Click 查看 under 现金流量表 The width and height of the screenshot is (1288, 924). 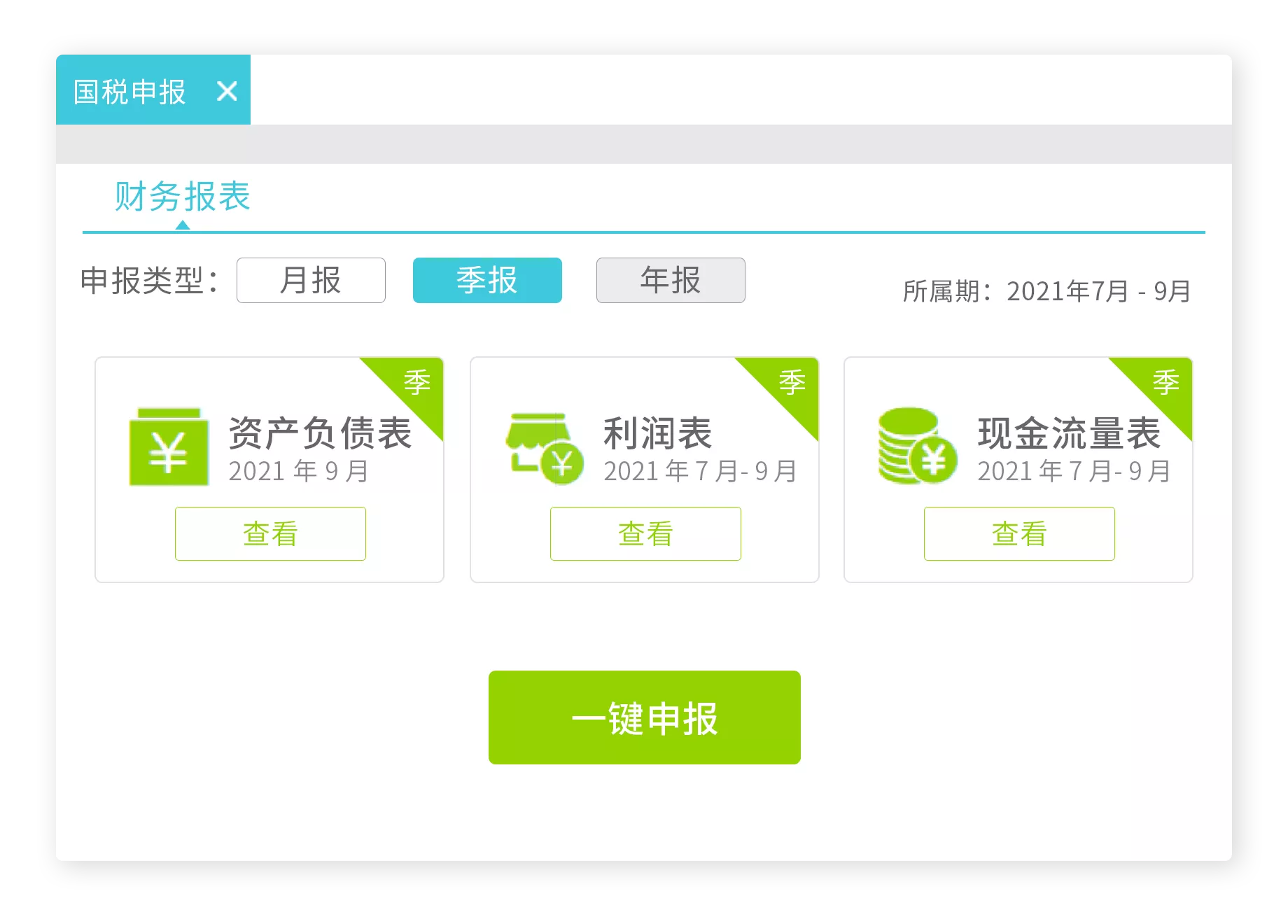[1019, 533]
